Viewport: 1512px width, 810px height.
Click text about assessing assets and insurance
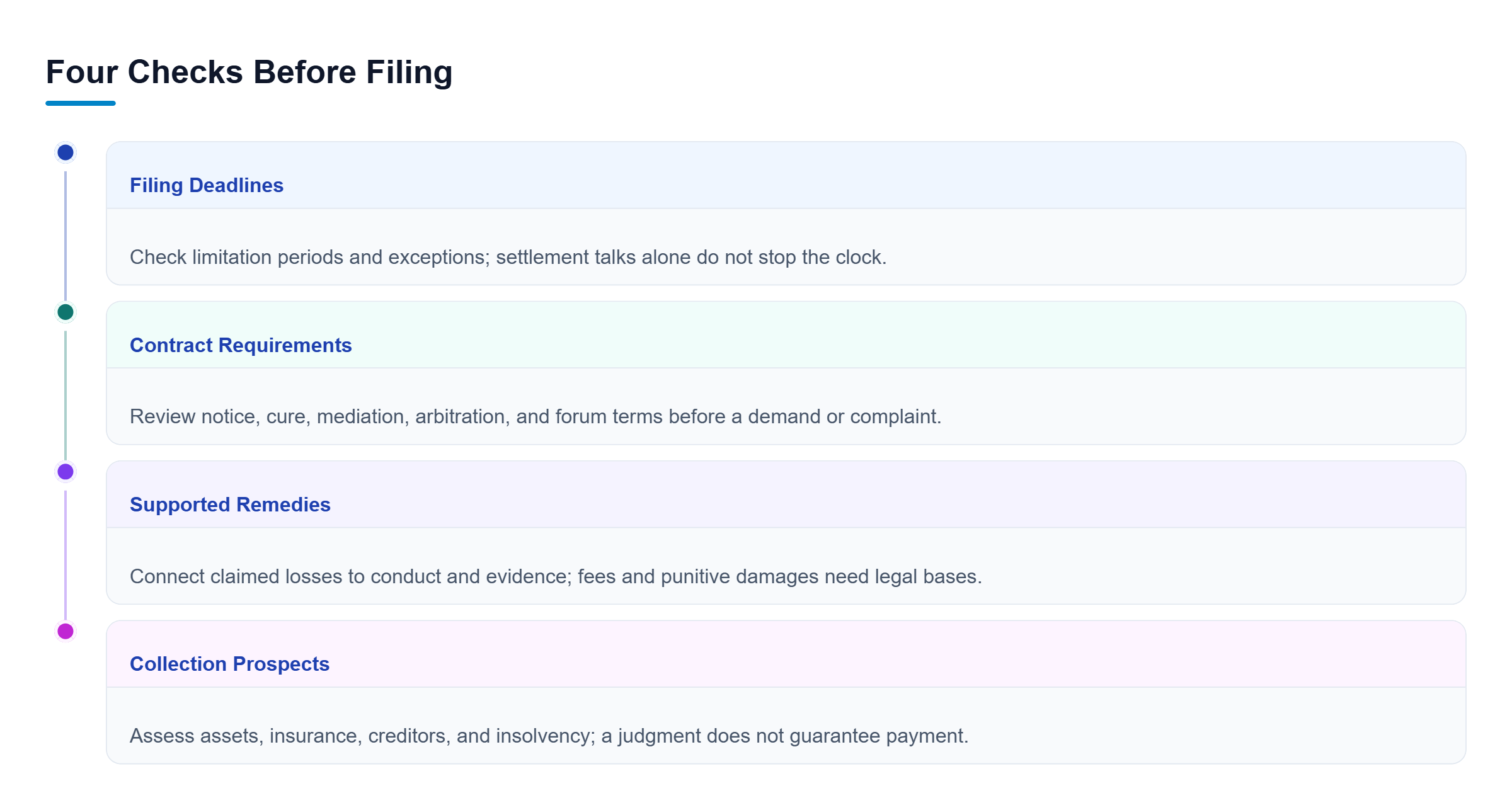point(549,736)
